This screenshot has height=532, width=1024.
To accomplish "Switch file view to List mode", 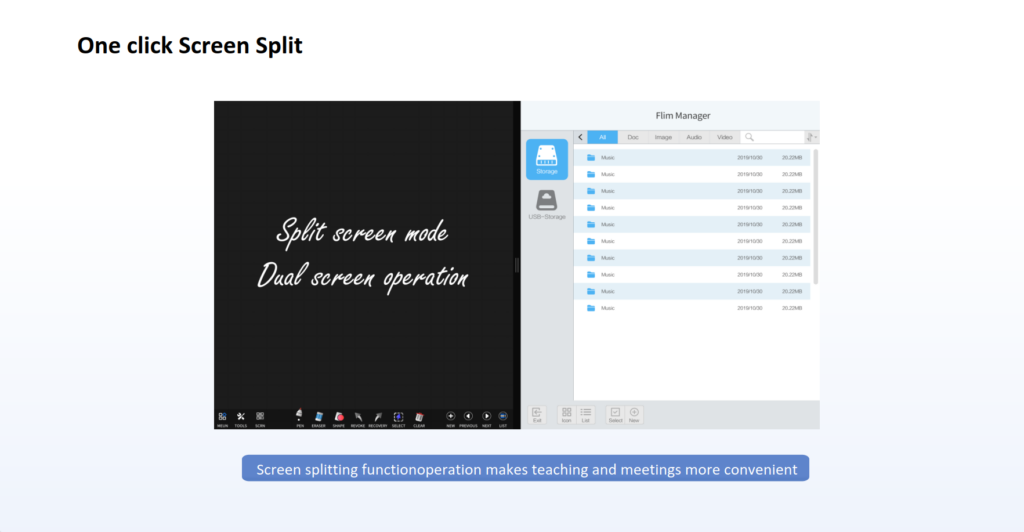I will (x=586, y=413).
